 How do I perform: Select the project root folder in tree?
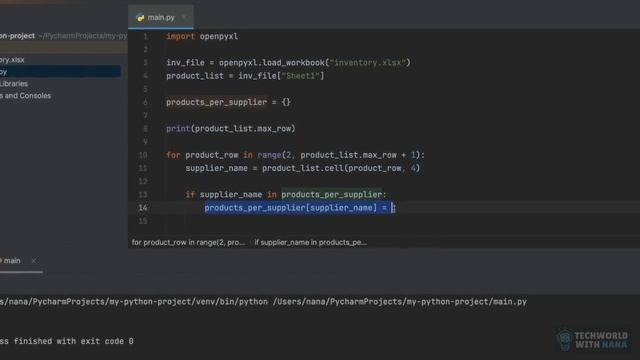(63, 36)
